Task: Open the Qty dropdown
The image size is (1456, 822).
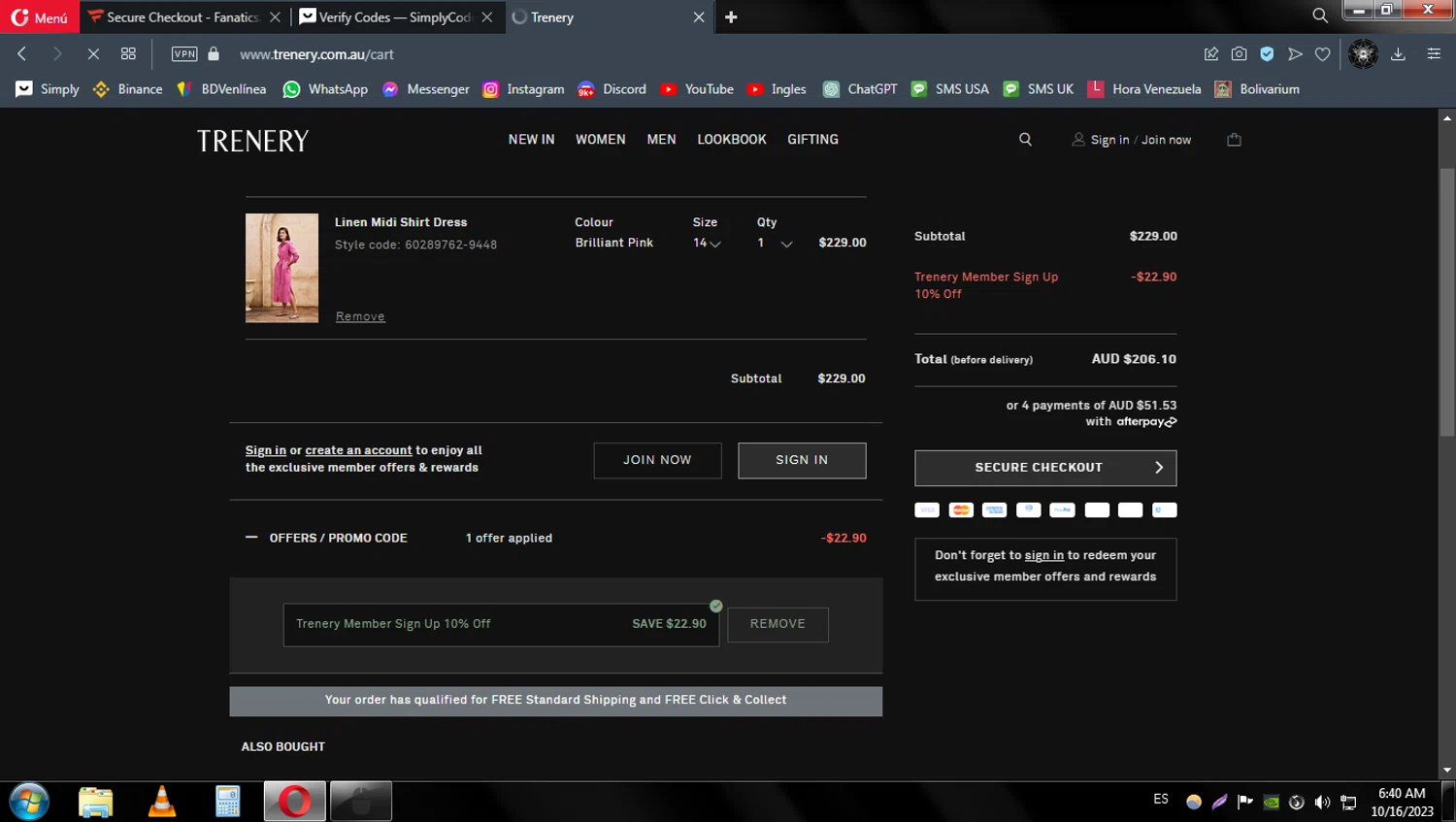Action: click(775, 244)
